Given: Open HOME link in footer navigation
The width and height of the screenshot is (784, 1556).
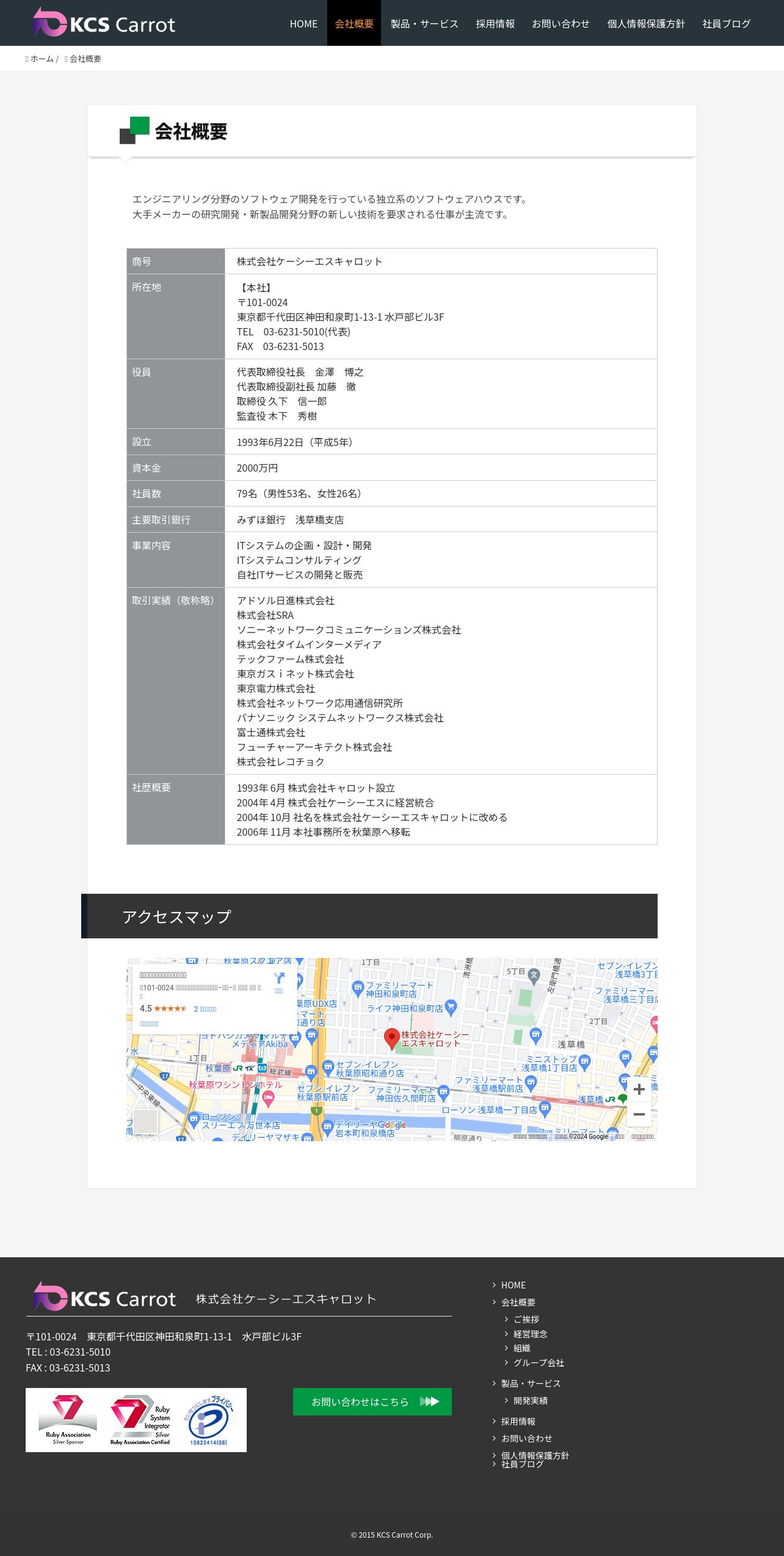Looking at the screenshot, I should tap(513, 1285).
